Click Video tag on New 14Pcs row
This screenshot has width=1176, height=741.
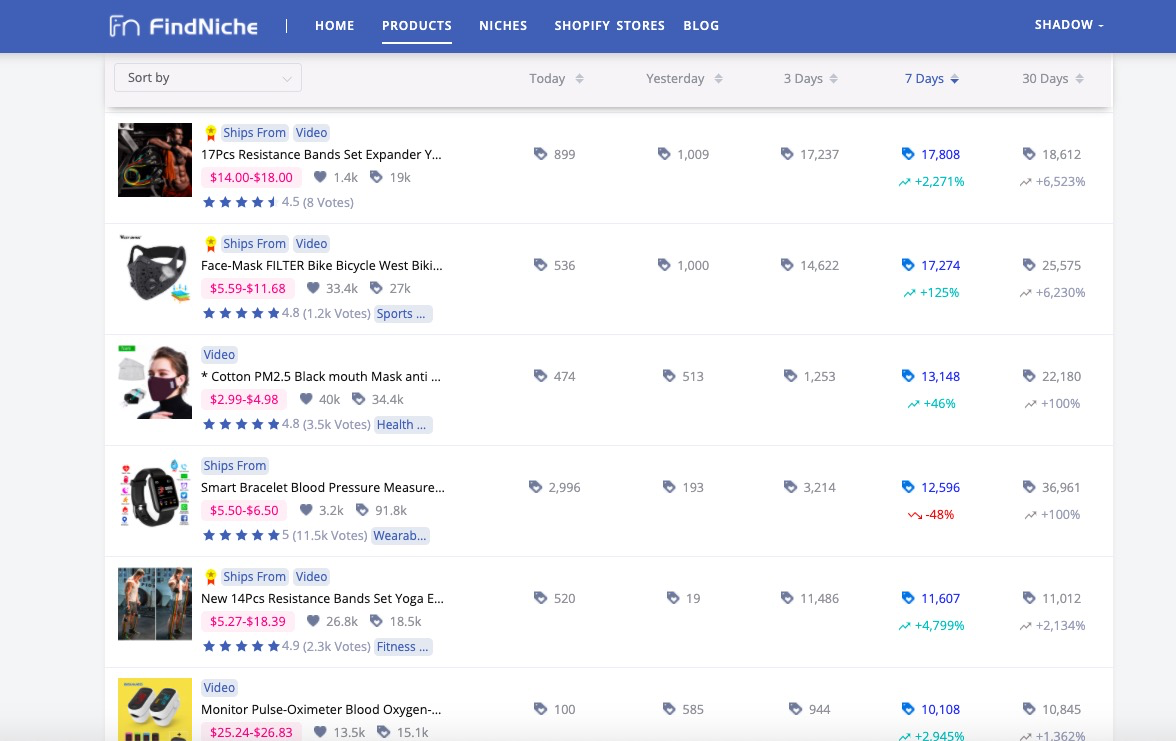click(x=311, y=577)
